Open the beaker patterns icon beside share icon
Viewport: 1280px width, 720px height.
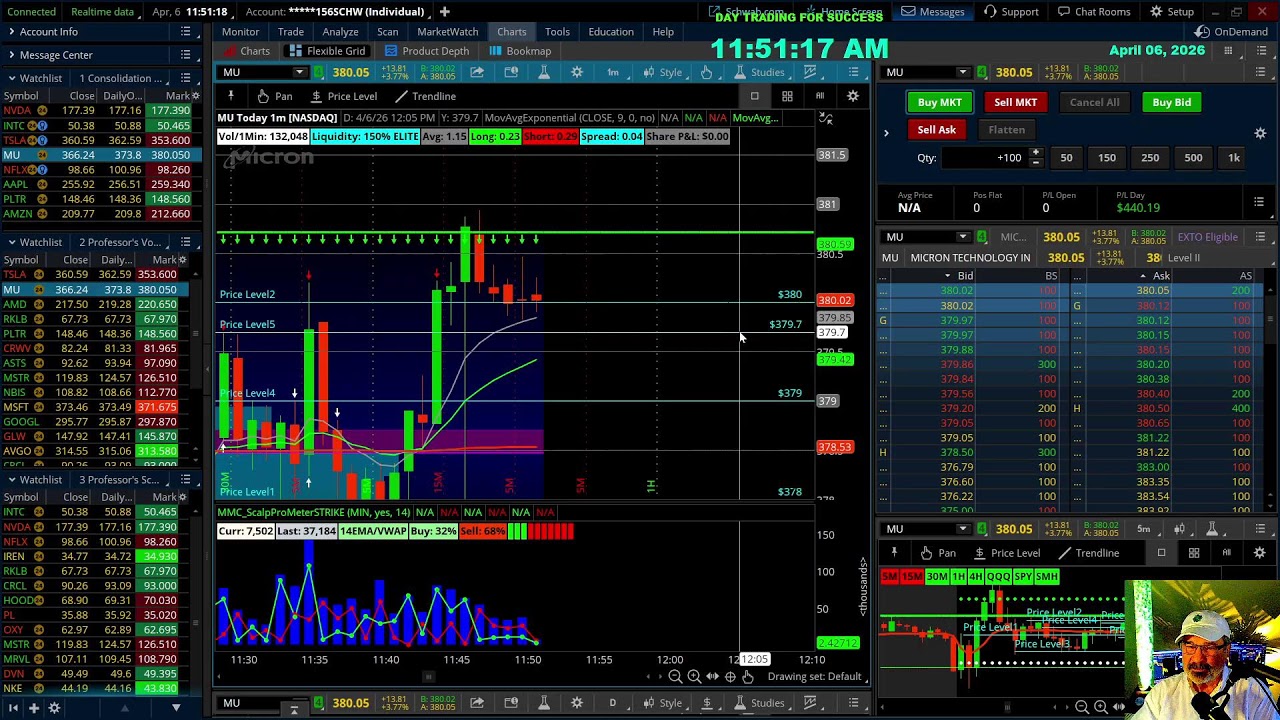(x=544, y=72)
